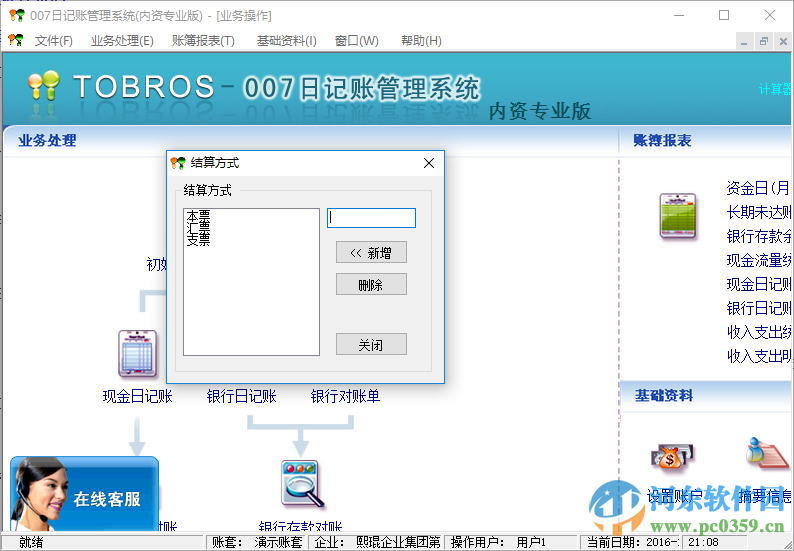
Task: Open the 银行日记账 report link on right
Action: 759,308
